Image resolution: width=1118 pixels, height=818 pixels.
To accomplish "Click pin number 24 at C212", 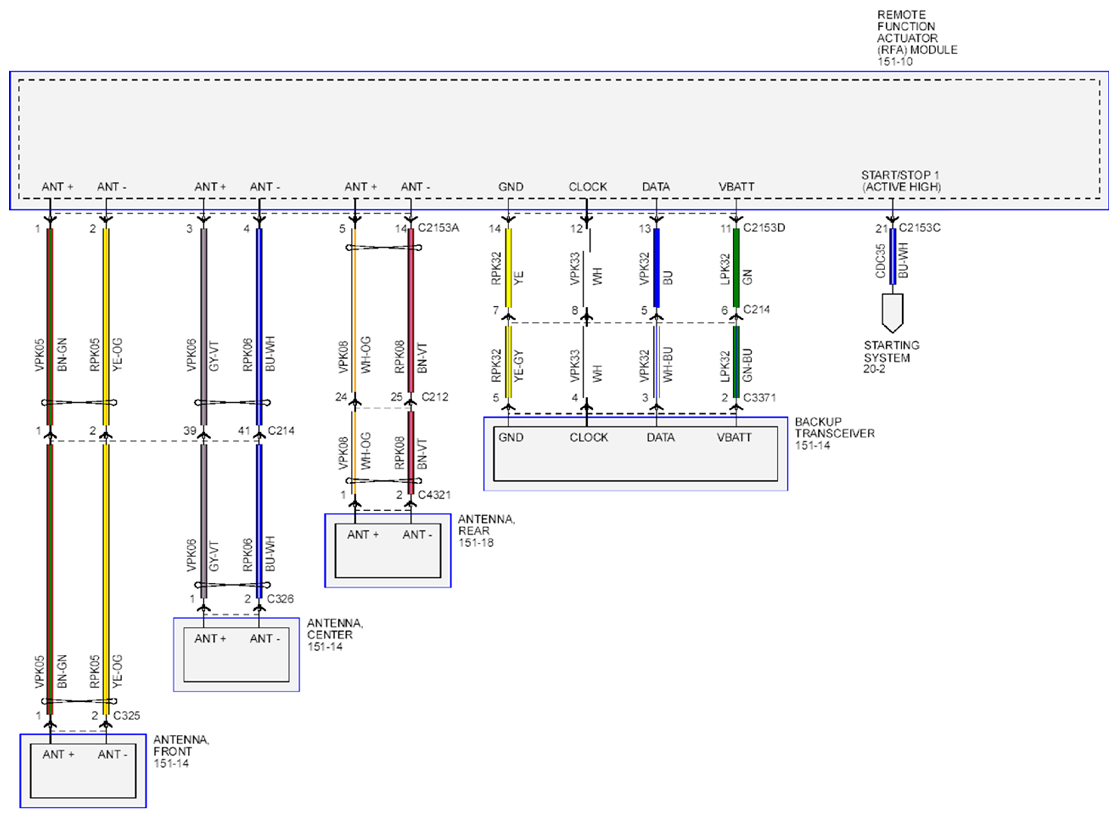I will (x=342, y=397).
